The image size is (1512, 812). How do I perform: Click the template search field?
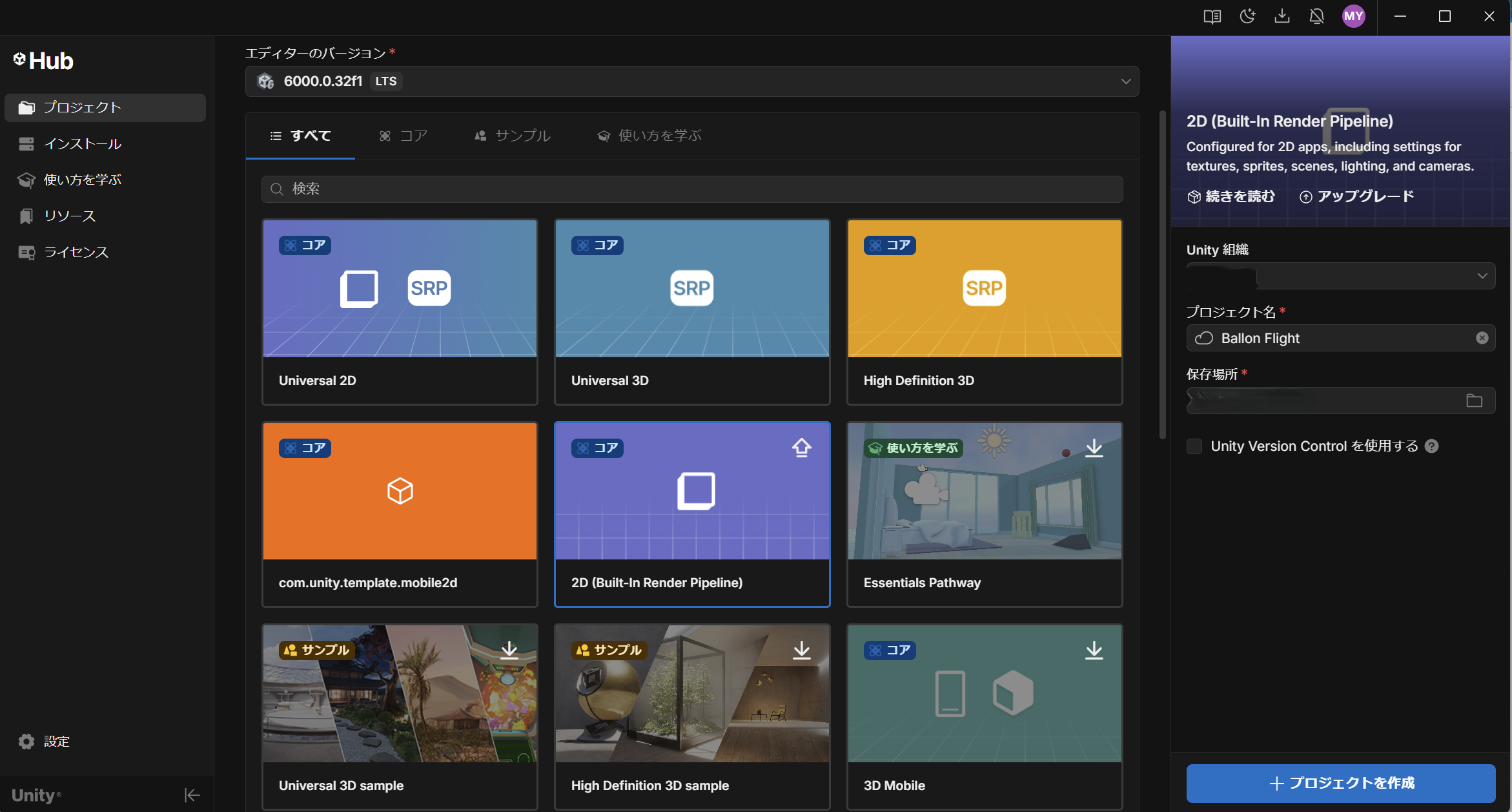pyautogui.click(x=691, y=189)
